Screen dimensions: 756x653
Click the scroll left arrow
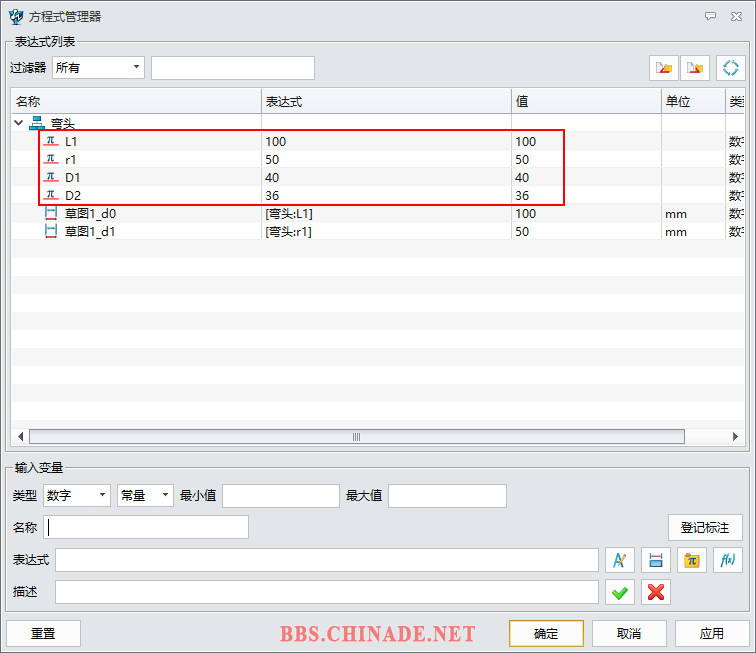point(20,436)
